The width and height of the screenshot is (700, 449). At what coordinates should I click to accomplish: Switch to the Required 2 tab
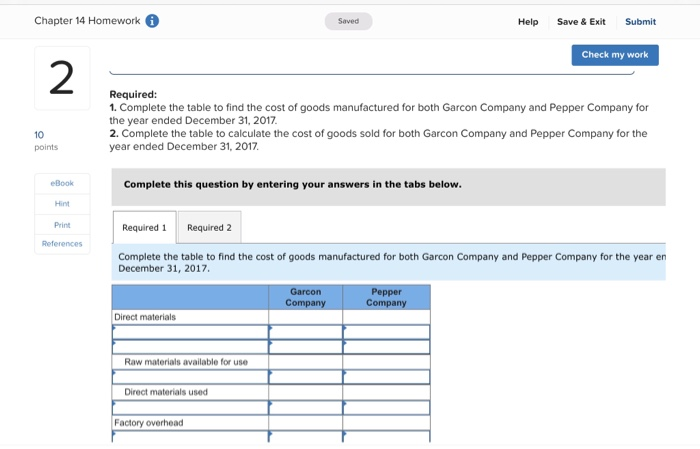point(209,228)
